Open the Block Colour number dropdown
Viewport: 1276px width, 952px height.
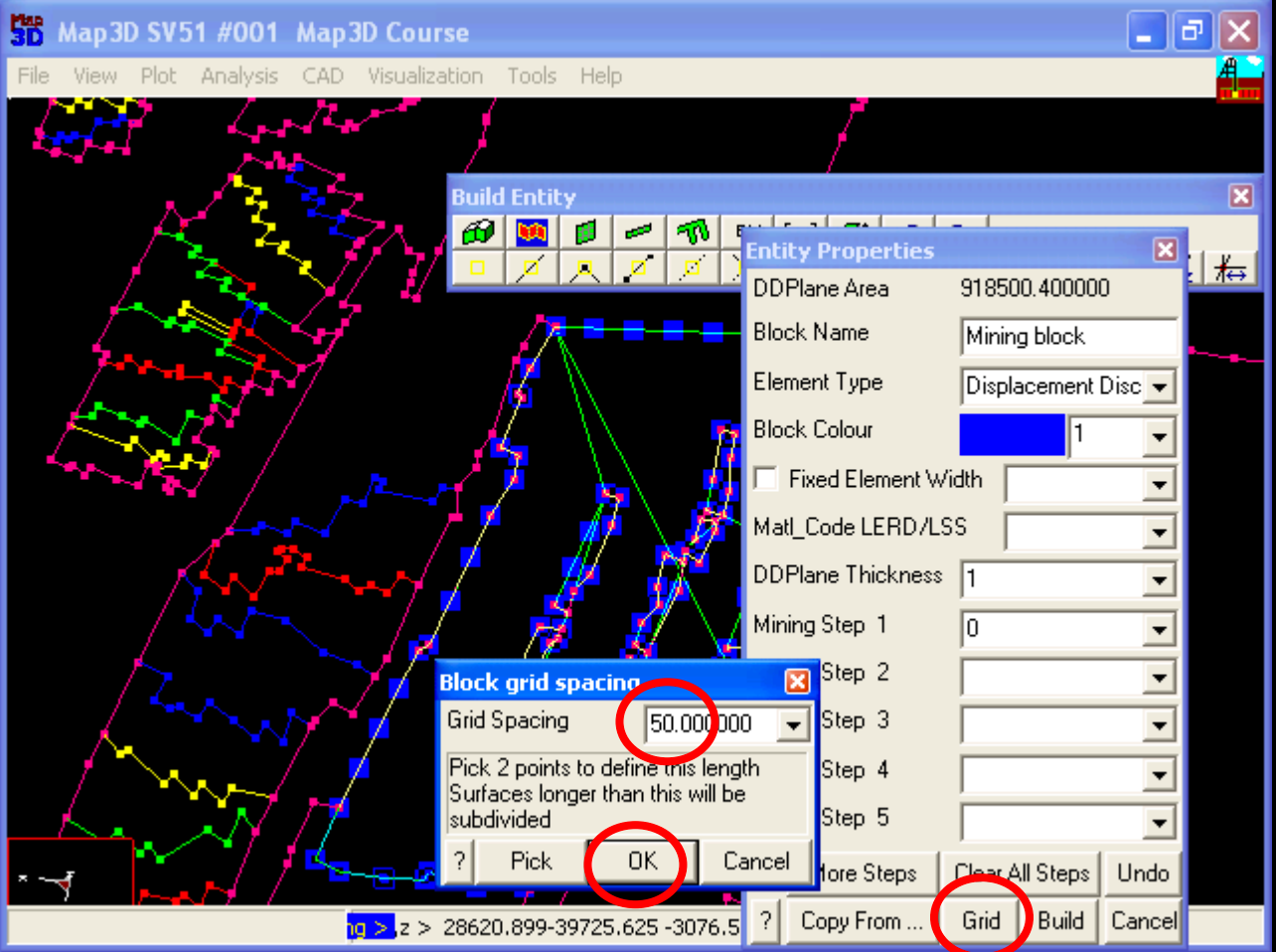pyautogui.click(x=1160, y=436)
